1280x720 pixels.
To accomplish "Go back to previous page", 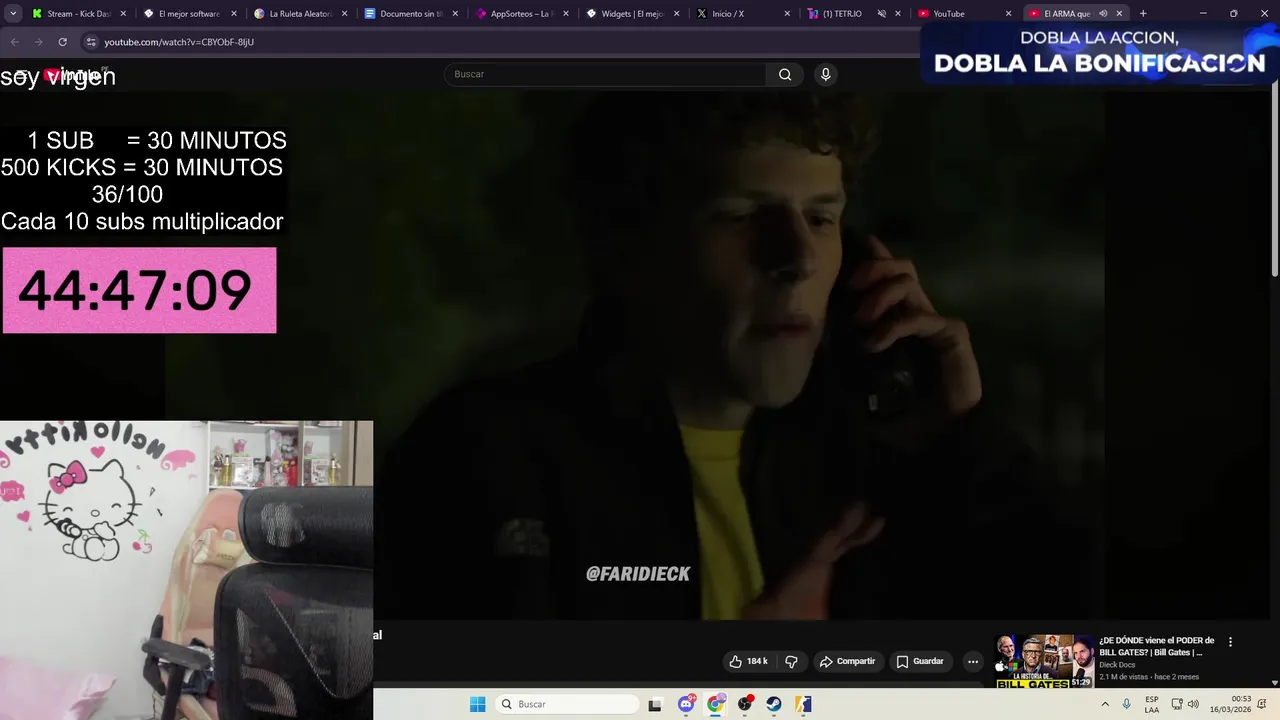I will (14, 42).
